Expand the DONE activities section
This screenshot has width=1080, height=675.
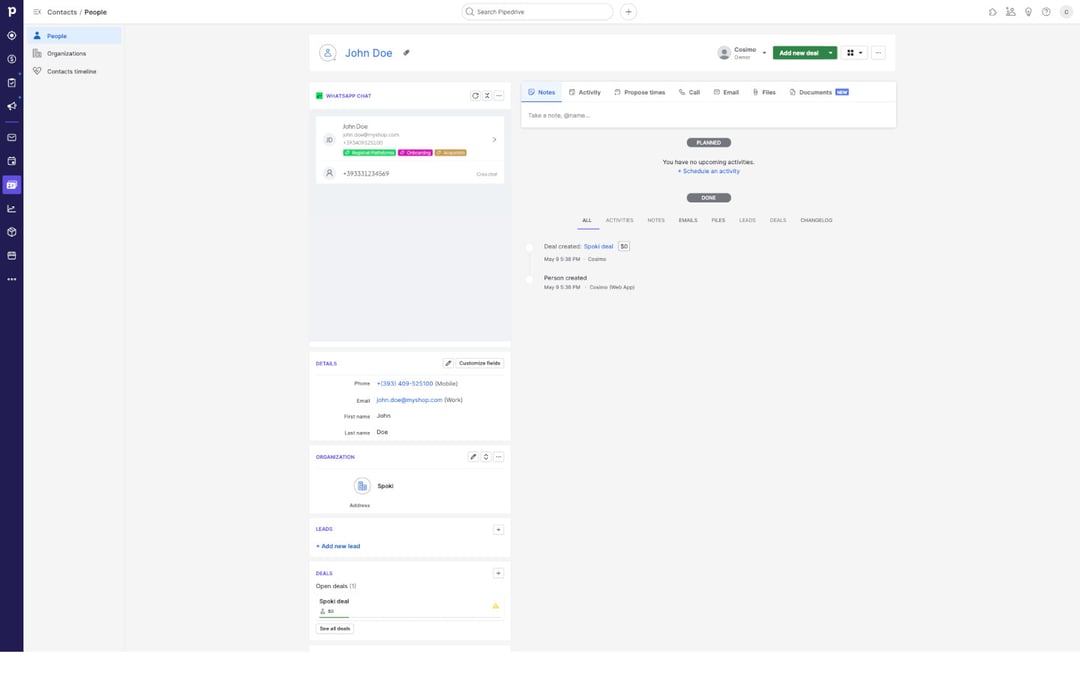pos(708,197)
